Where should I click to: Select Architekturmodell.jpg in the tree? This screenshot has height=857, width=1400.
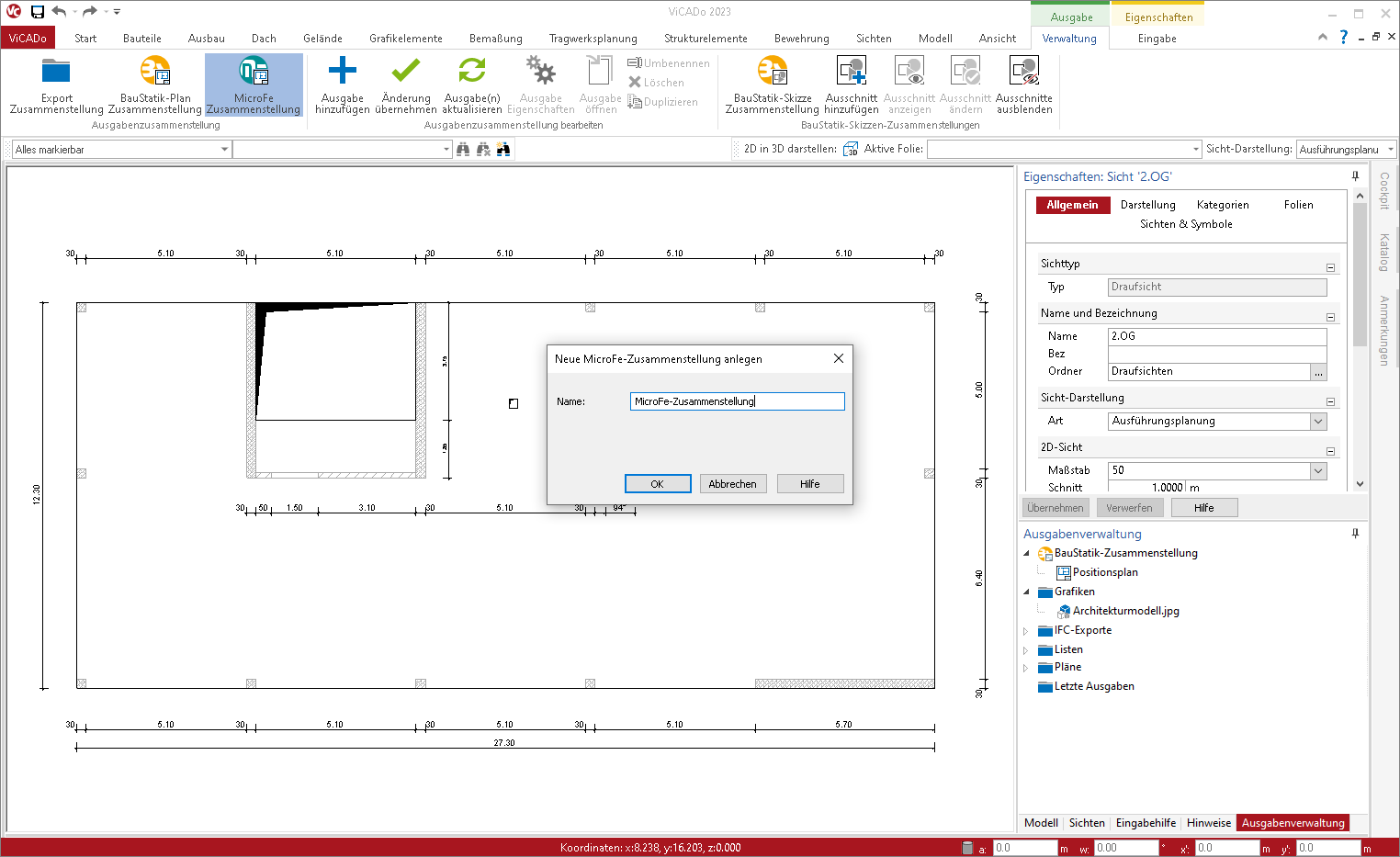point(1125,611)
